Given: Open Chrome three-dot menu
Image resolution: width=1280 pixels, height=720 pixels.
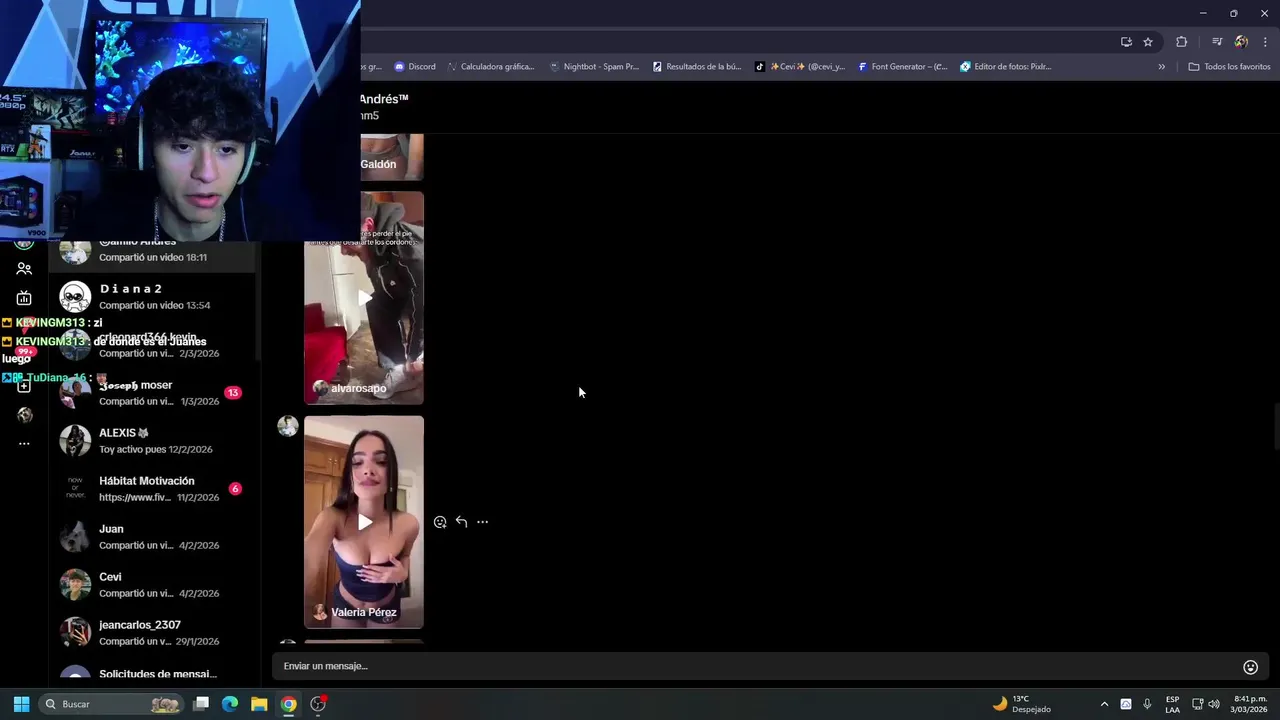Looking at the screenshot, I should (x=1265, y=42).
